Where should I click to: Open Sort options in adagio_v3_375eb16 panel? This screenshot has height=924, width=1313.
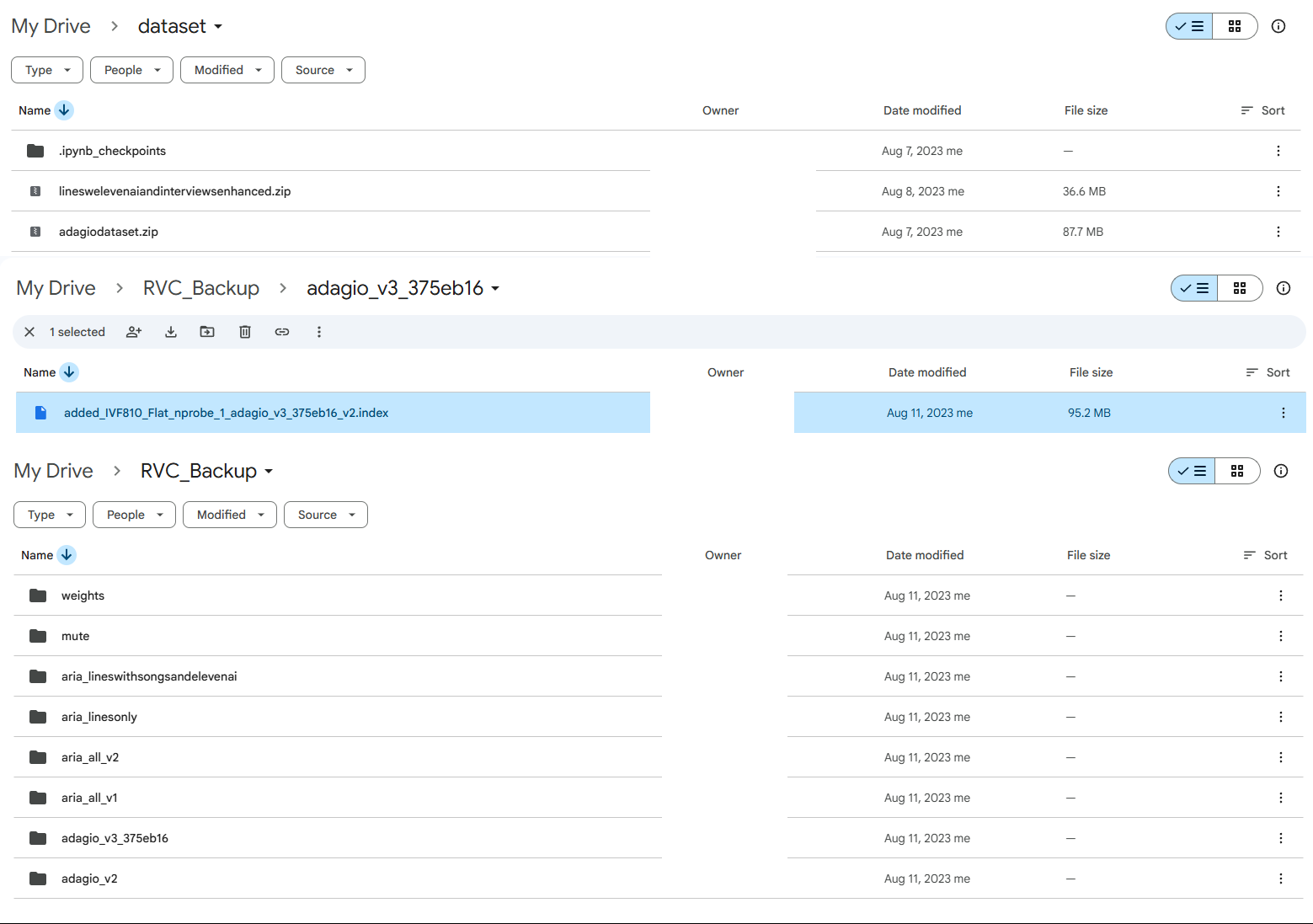click(1268, 372)
